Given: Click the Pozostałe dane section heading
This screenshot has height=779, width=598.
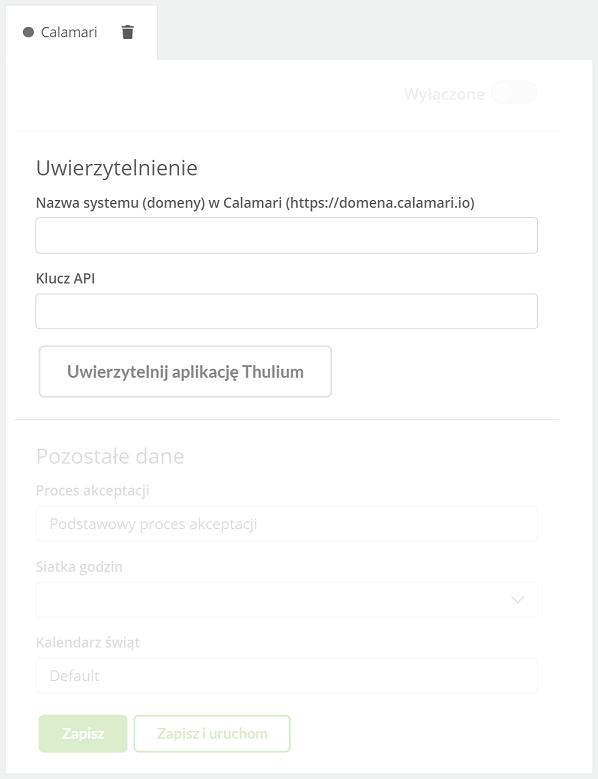Looking at the screenshot, I should pos(110,456).
